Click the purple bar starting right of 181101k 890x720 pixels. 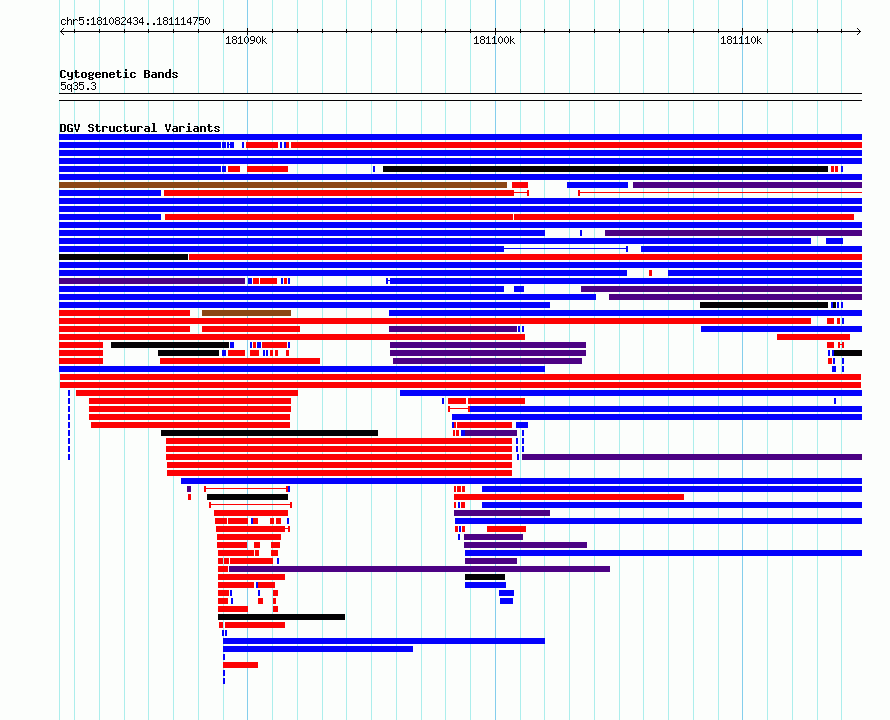[x=692, y=457]
